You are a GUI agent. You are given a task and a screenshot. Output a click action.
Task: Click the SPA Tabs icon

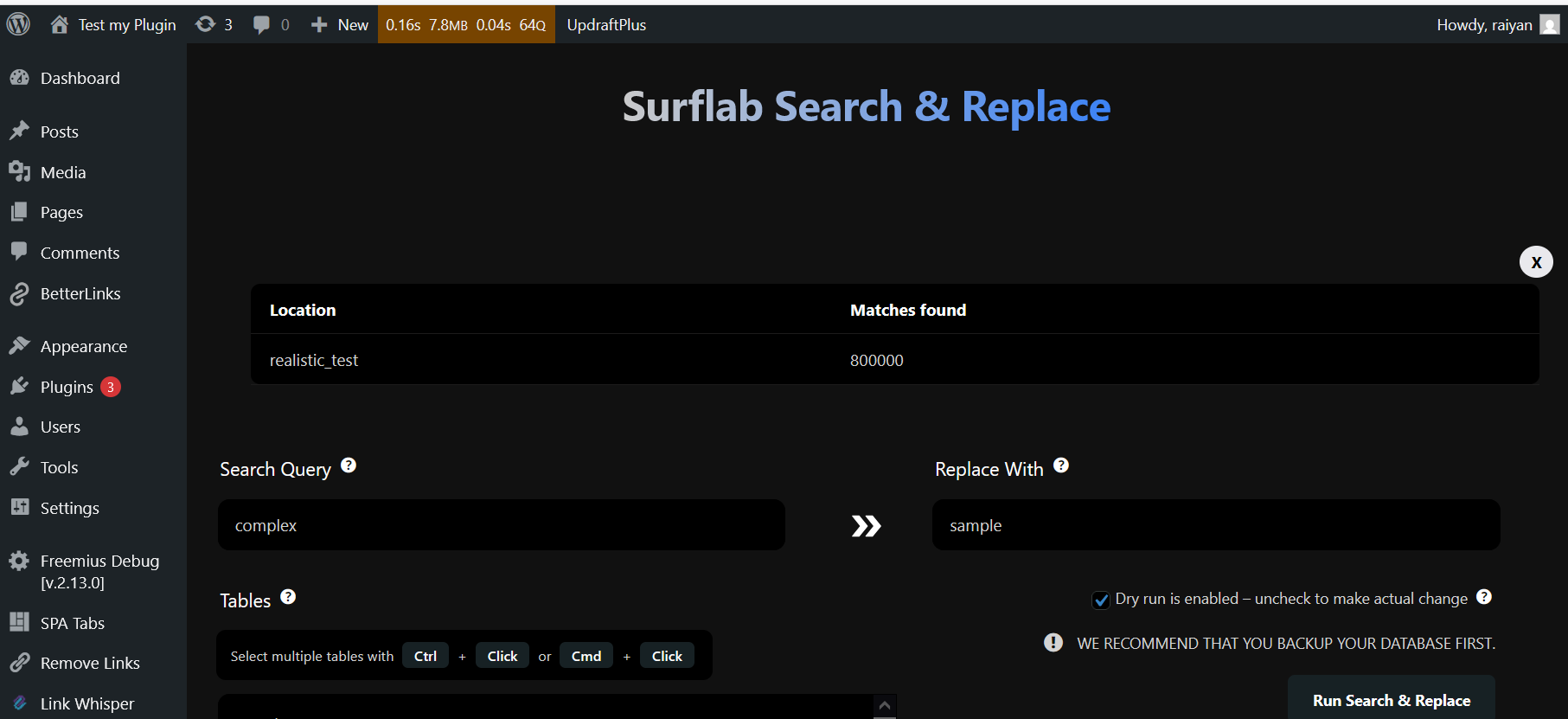coord(20,622)
